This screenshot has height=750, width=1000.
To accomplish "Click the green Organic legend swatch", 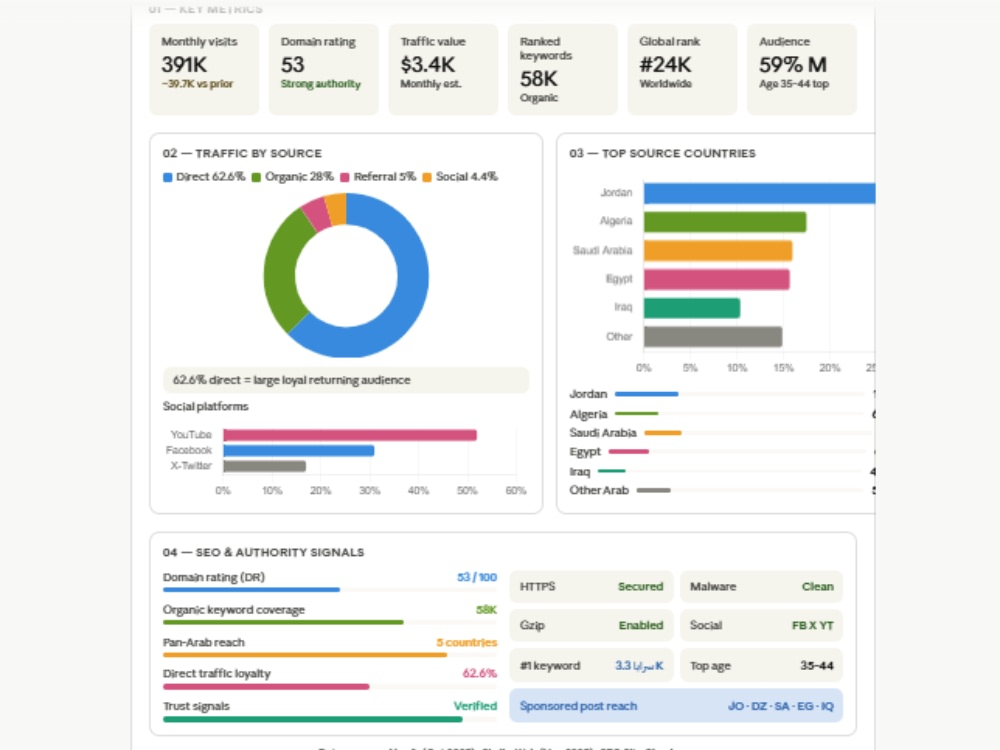I will pos(256,177).
